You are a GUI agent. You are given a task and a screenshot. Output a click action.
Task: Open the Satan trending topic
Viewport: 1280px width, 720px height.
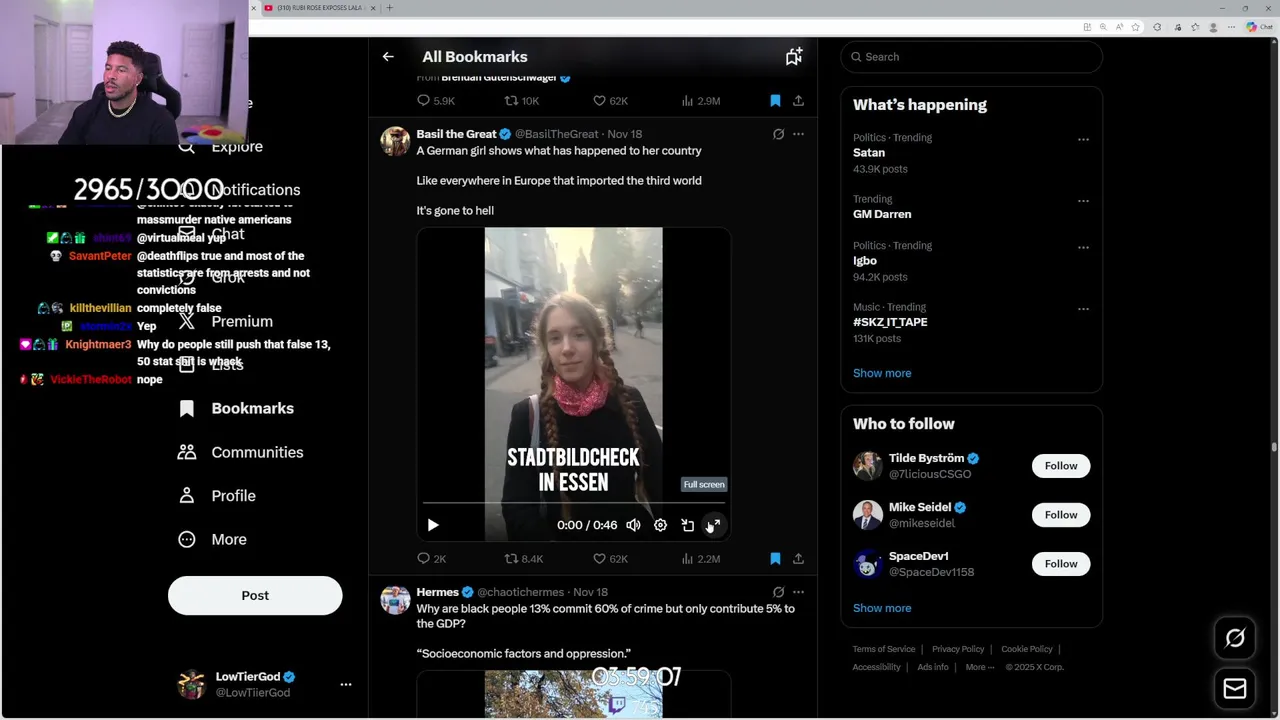(869, 153)
